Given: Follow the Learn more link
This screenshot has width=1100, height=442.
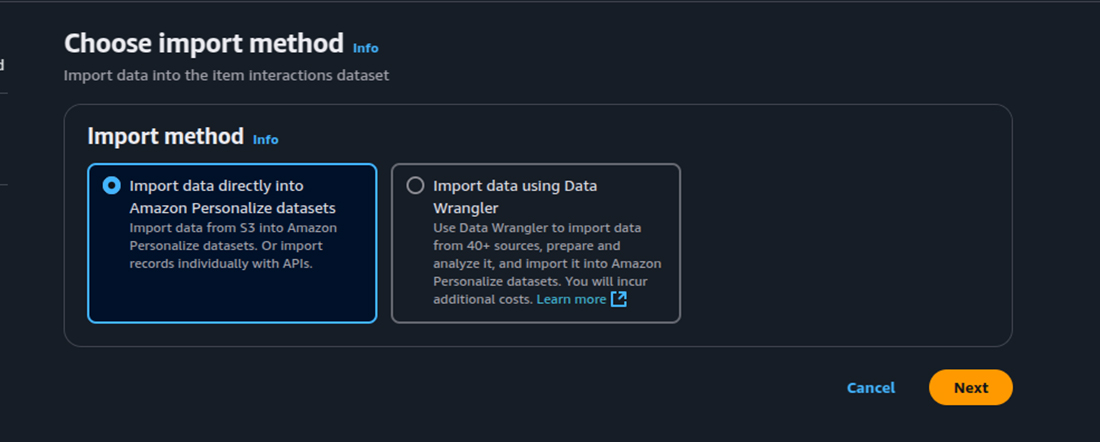Looking at the screenshot, I should pyautogui.click(x=571, y=300).
